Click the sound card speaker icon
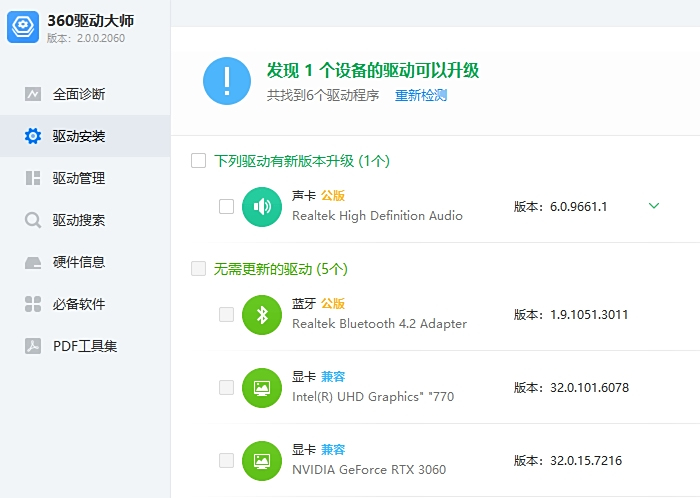 262,206
